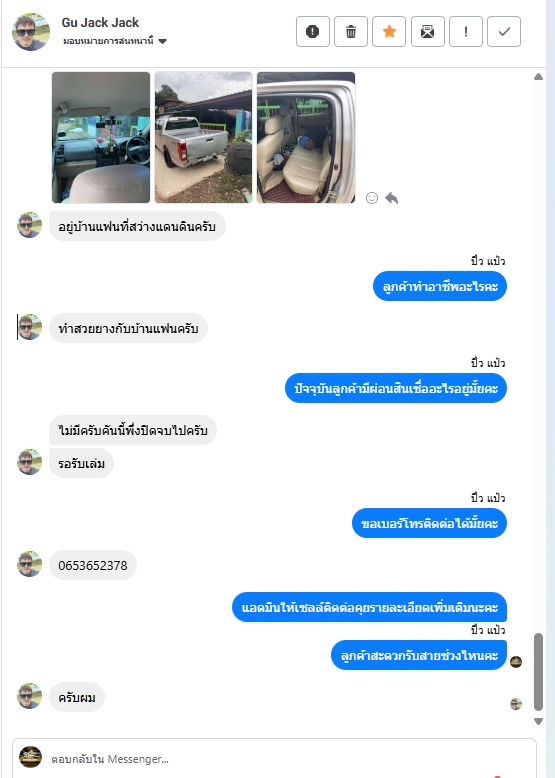Flag conversation as priority with exclamation icon
Image resolution: width=555 pixels, height=778 pixels.
point(466,32)
